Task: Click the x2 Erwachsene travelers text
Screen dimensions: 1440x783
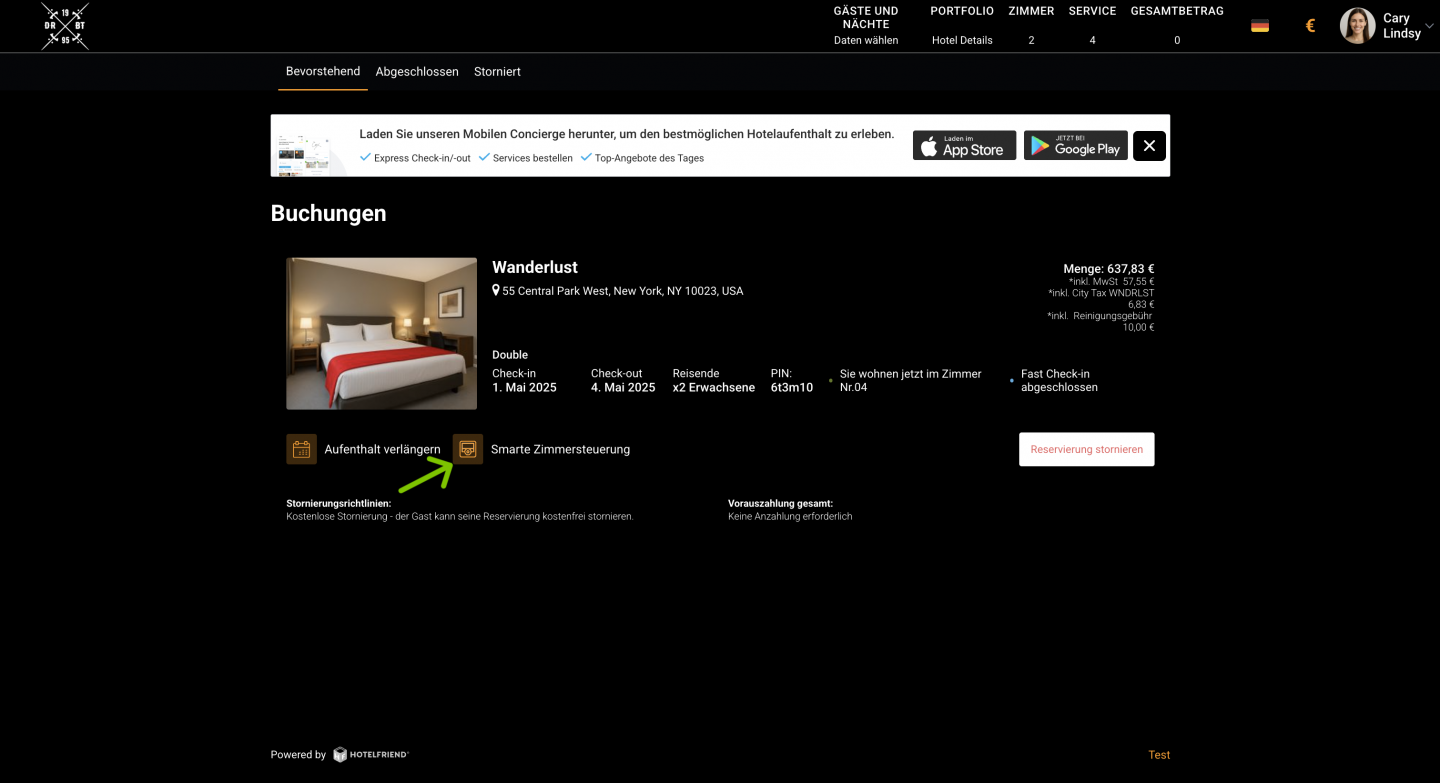Action: 714,387
